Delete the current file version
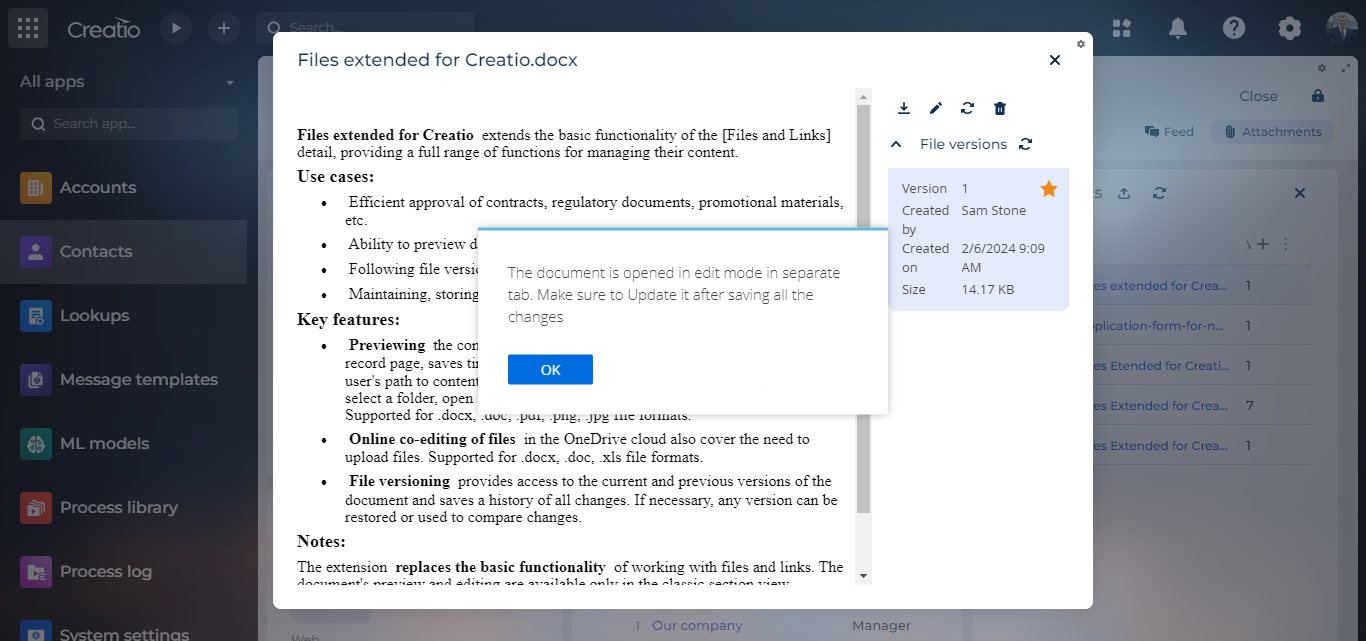The height and width of the screenshot is (641, 1366). coord(999,108)
